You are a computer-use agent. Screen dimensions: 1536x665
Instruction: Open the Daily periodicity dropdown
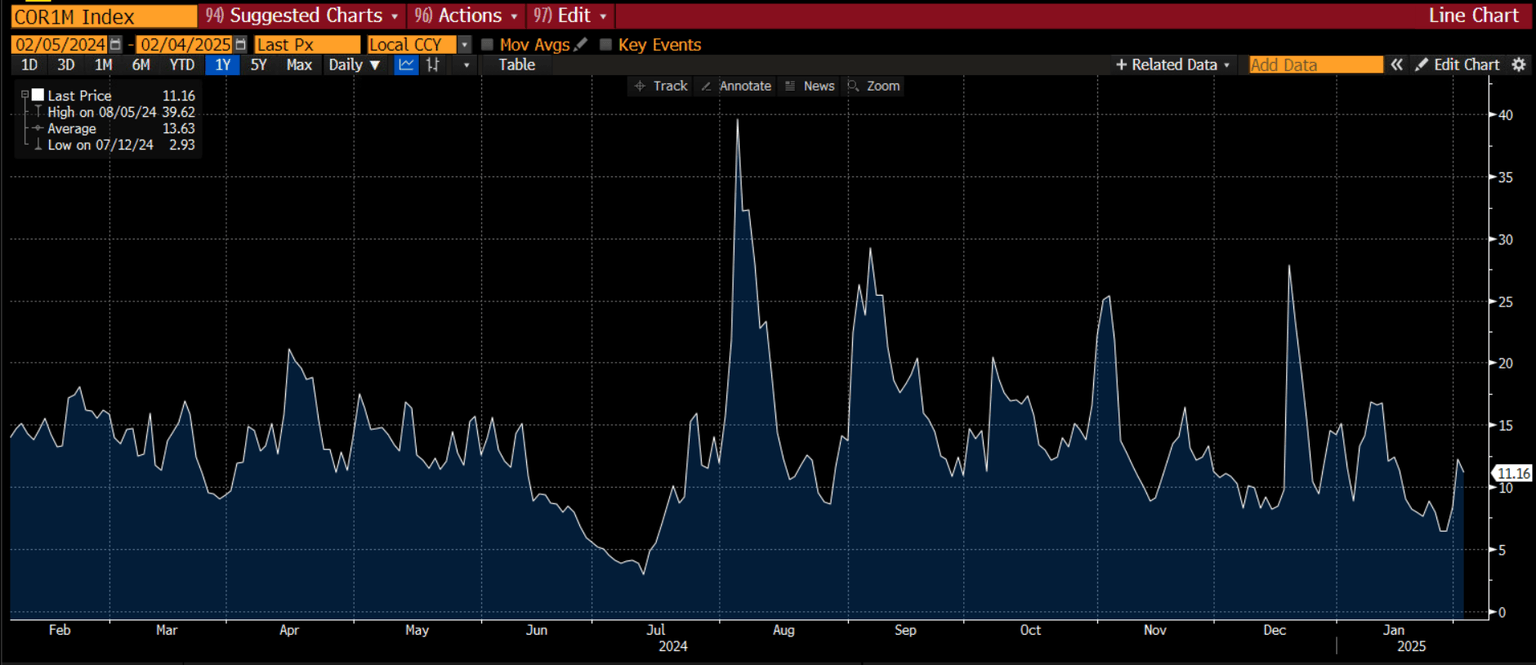pos(355,65)
